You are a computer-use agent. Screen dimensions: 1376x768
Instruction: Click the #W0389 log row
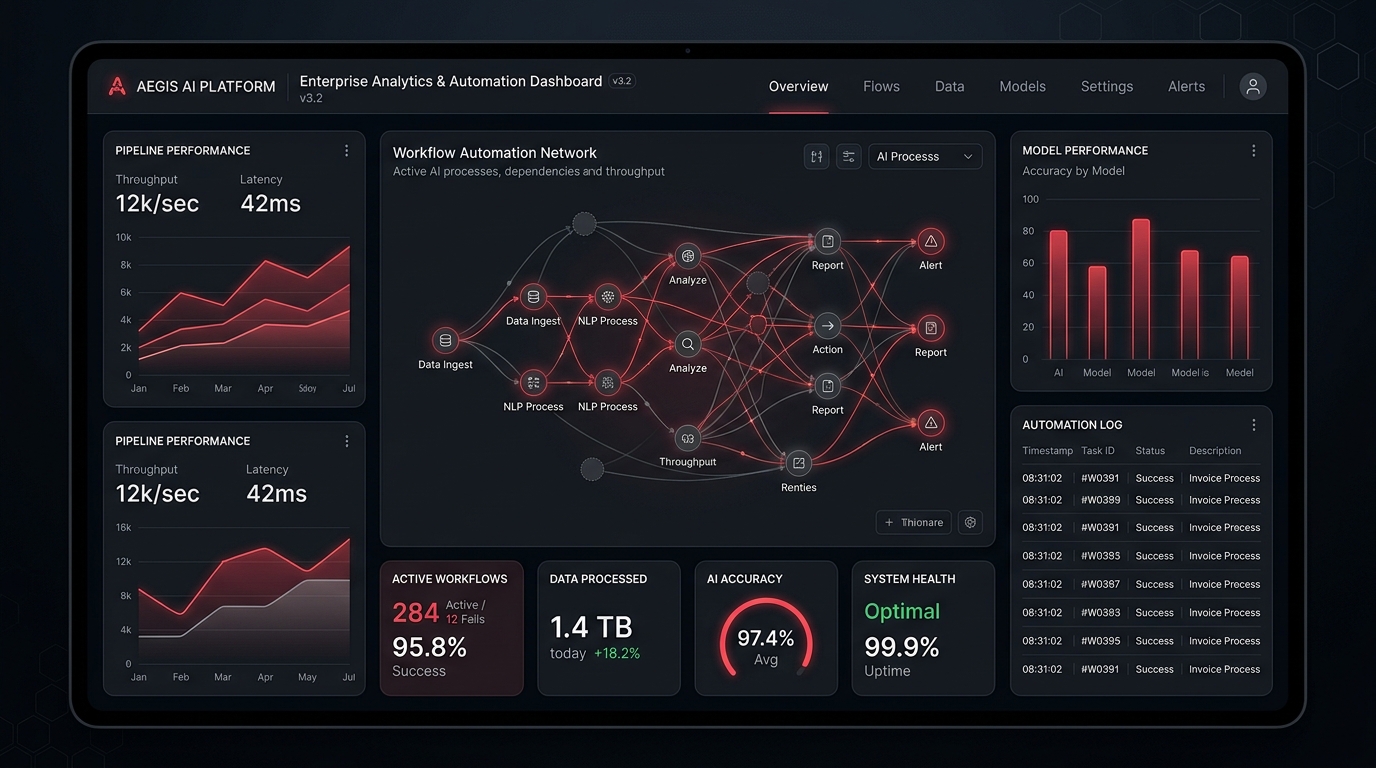[x=1141, y=500]
